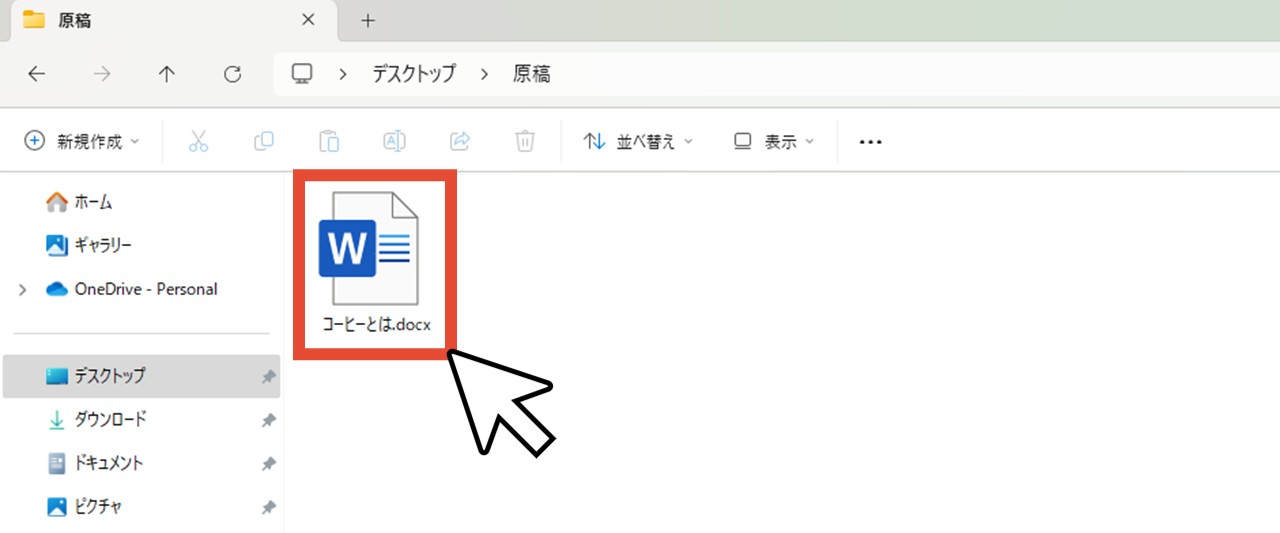
Task: Open ギャラリー in the sidebar
Action: pyautogui.click(x=89, y=245)
